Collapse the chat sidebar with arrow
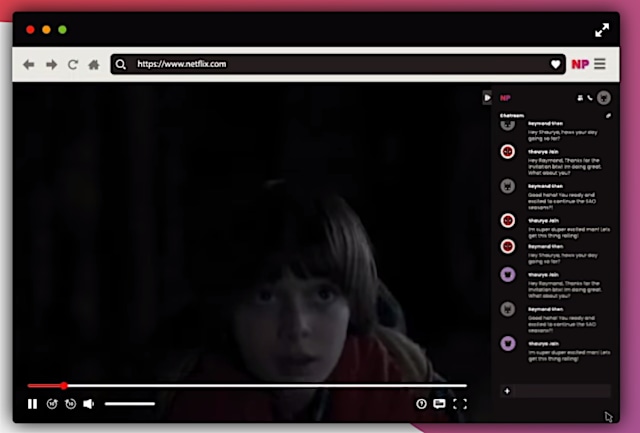 click(x=487, y=98)
